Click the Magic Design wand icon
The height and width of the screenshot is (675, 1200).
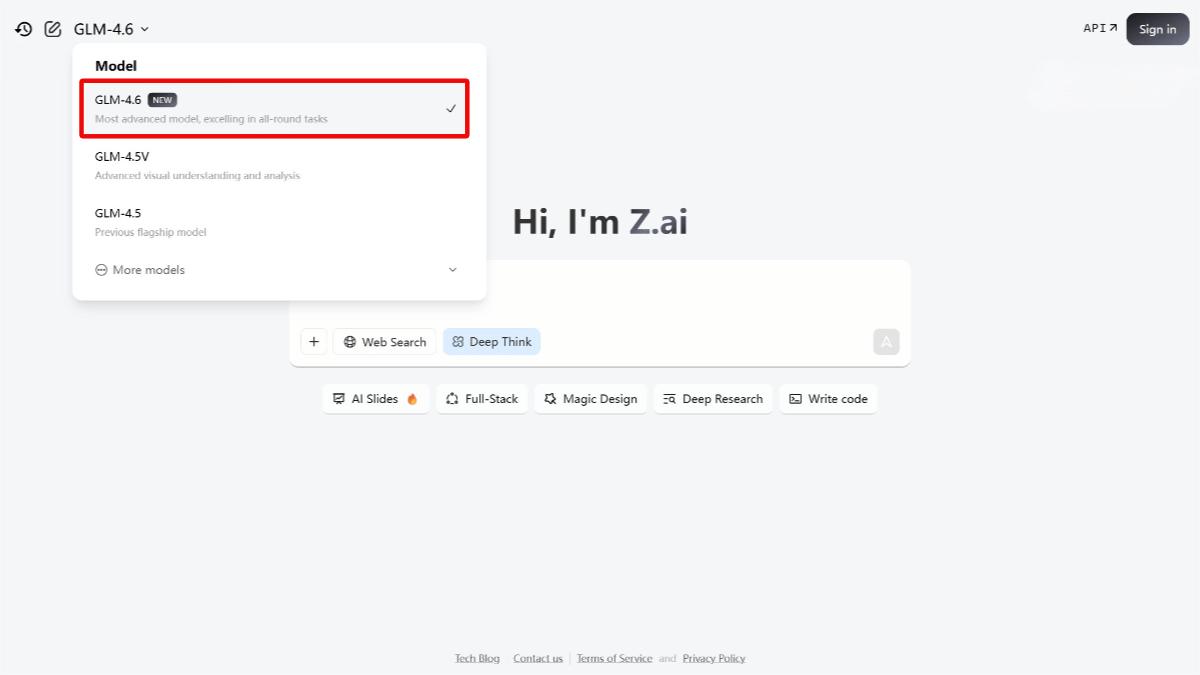550,399
